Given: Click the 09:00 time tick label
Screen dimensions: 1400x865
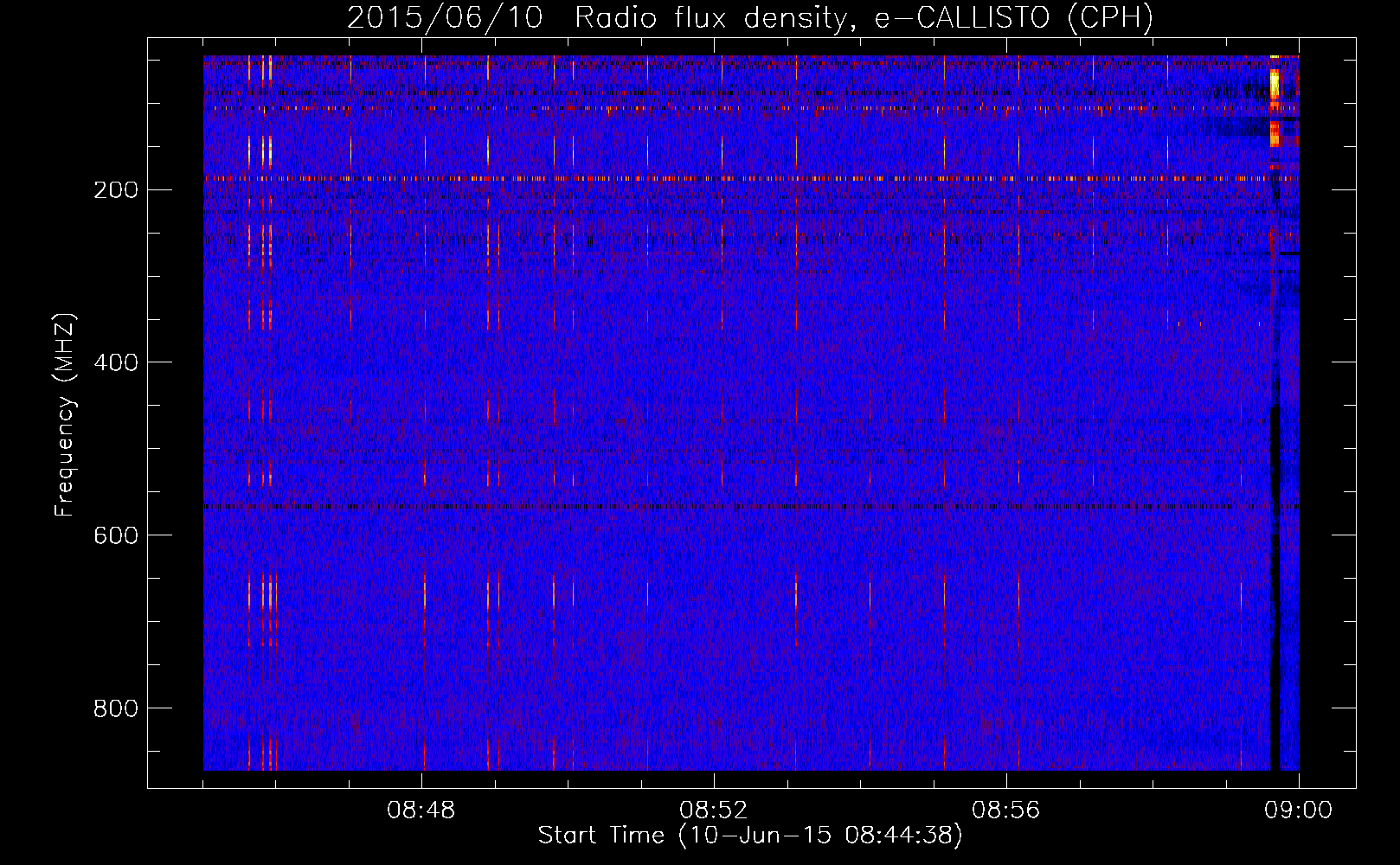Looking at the screenshot, I should click(1298, 811).
